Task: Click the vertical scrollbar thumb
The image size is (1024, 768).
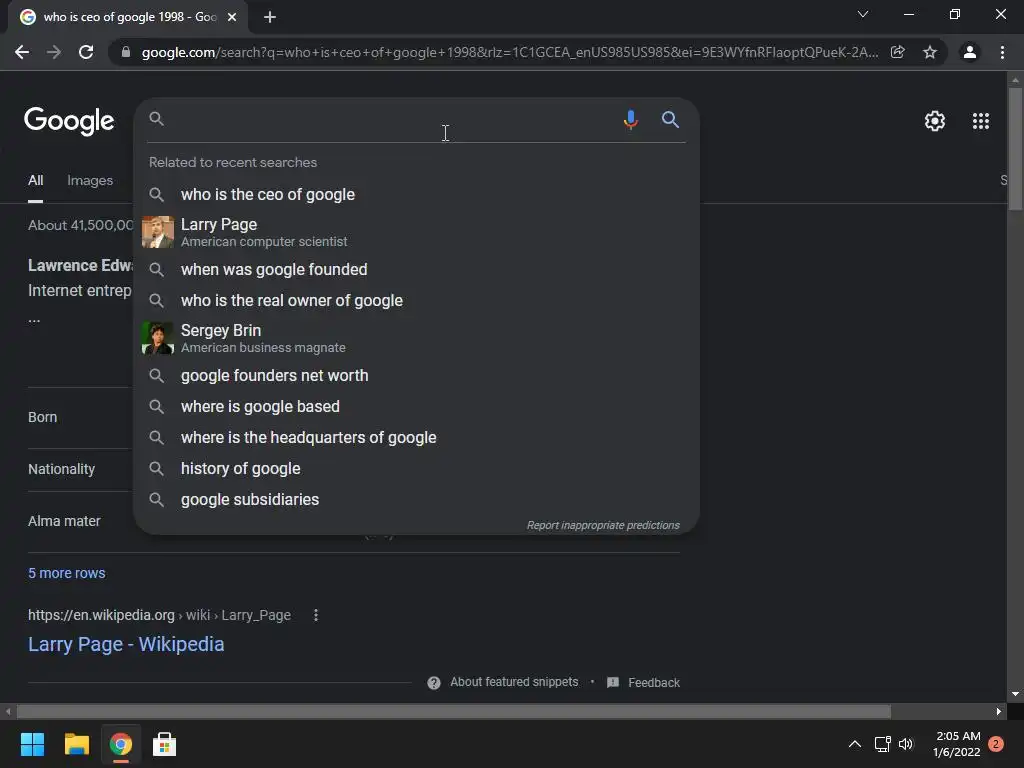Action: point(1014,149)
